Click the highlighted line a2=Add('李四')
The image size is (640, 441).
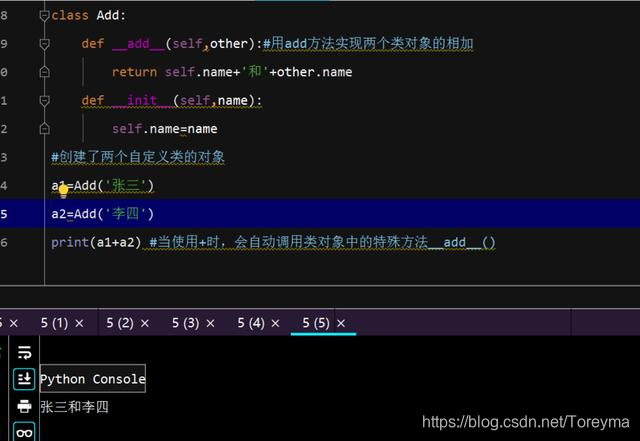coord(320,214)
